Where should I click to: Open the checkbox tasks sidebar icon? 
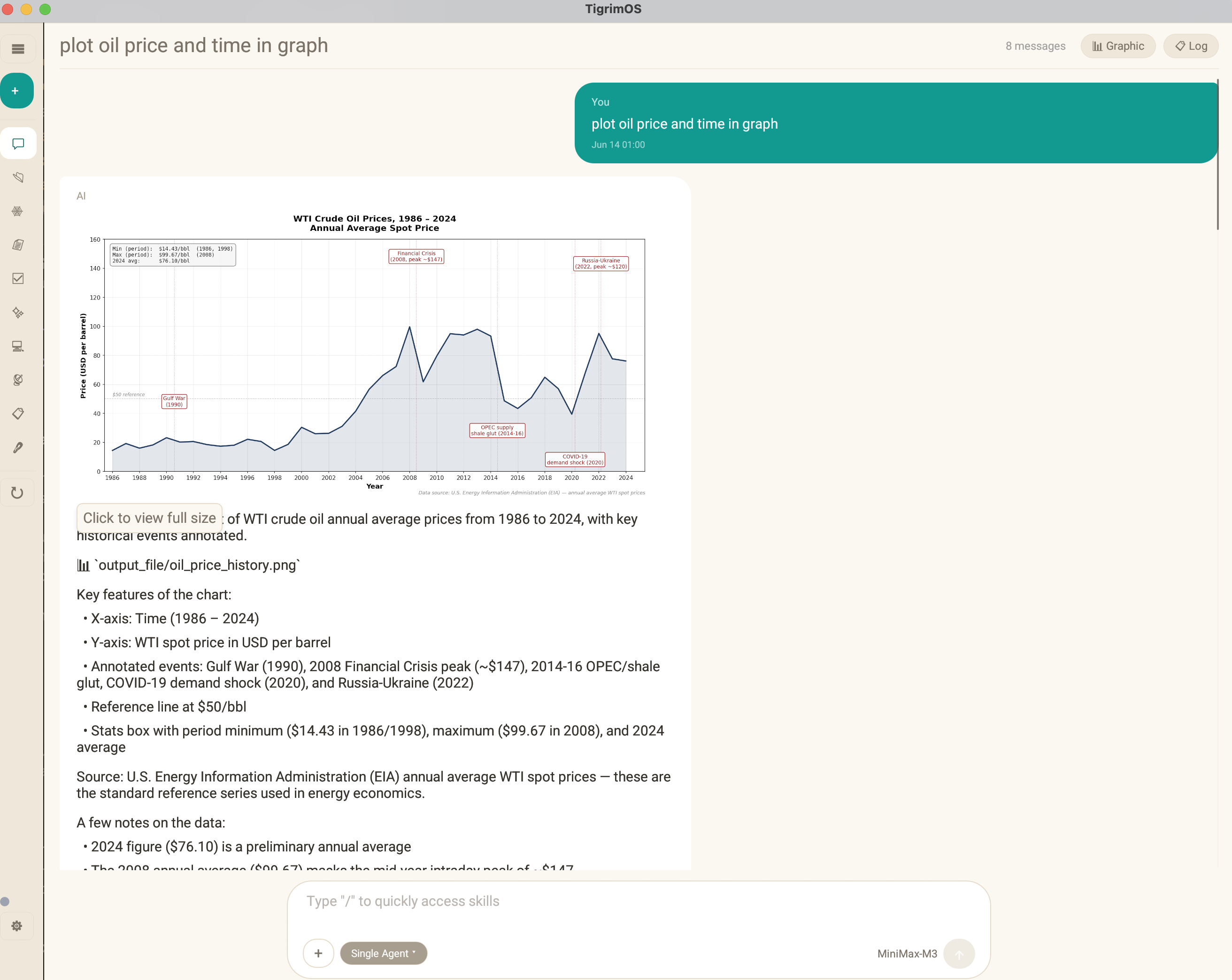click(18, 279)
